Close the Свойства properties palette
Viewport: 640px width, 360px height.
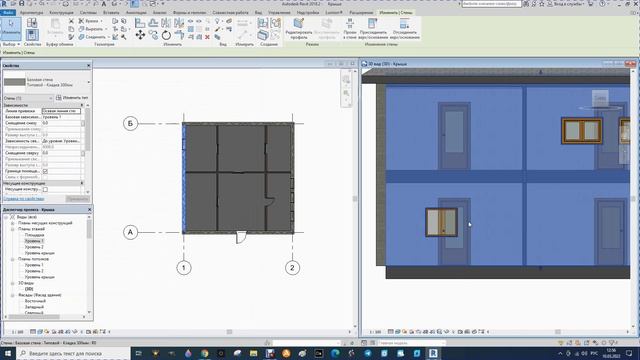(x=89, y=66)
